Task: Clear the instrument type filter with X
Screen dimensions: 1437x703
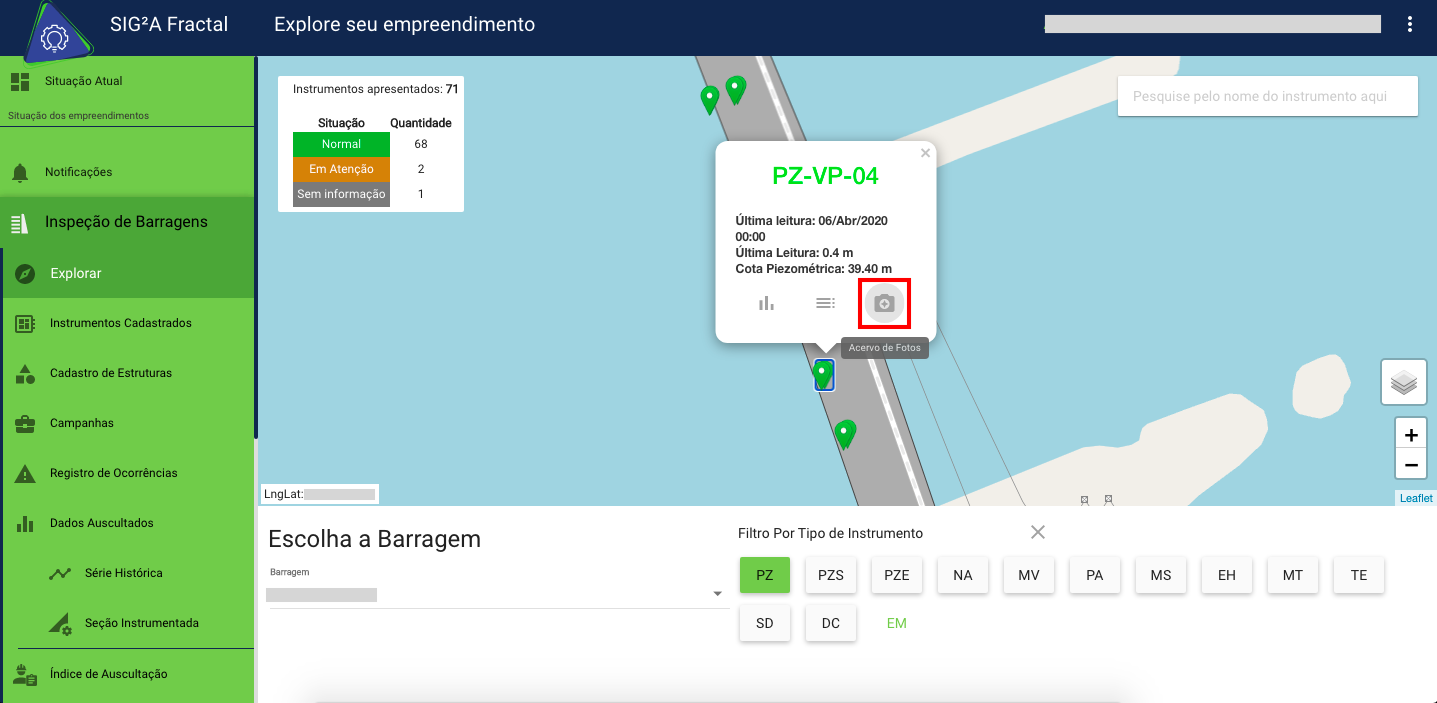Action: pos(1038,532)
